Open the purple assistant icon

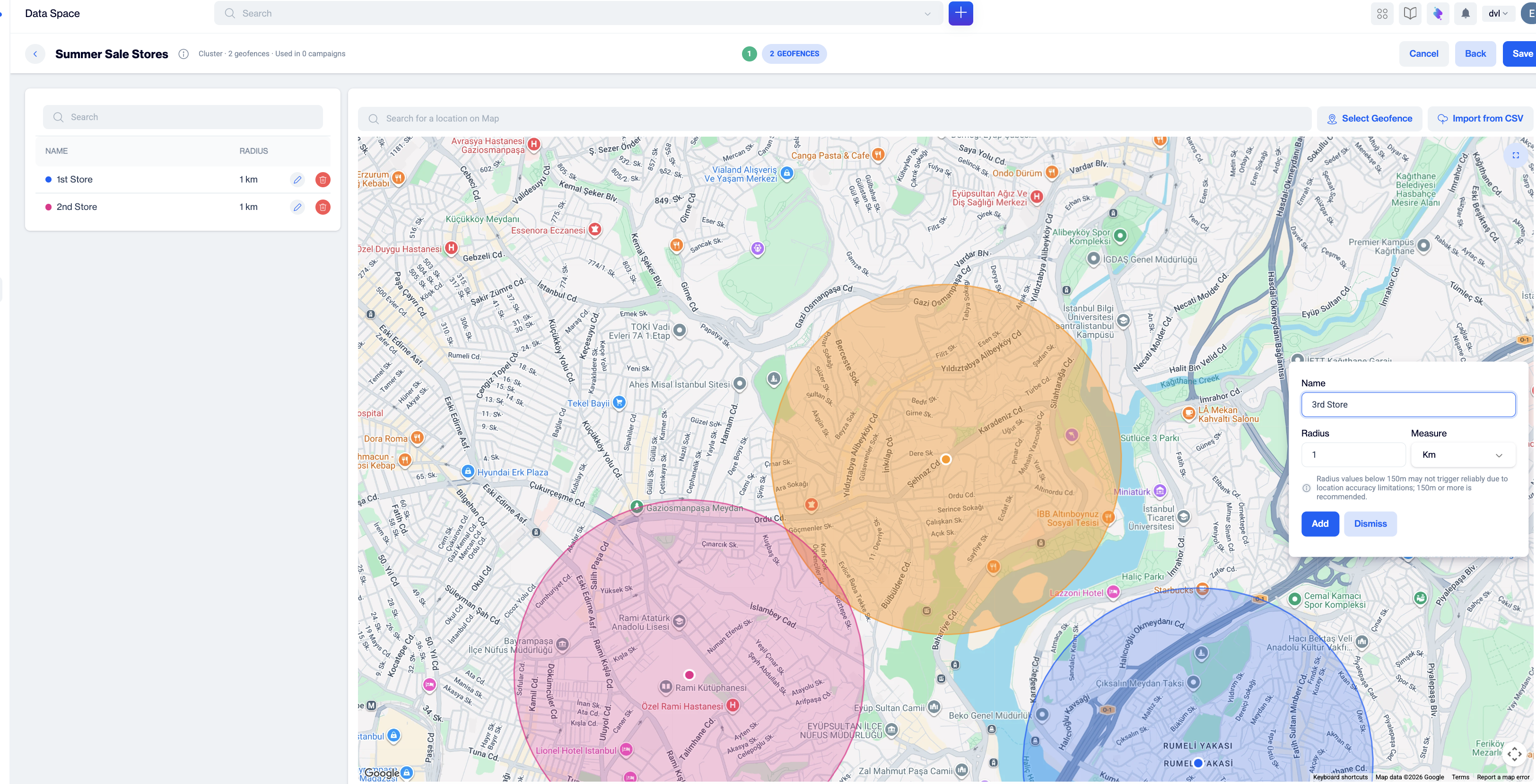click(1438, 13)
